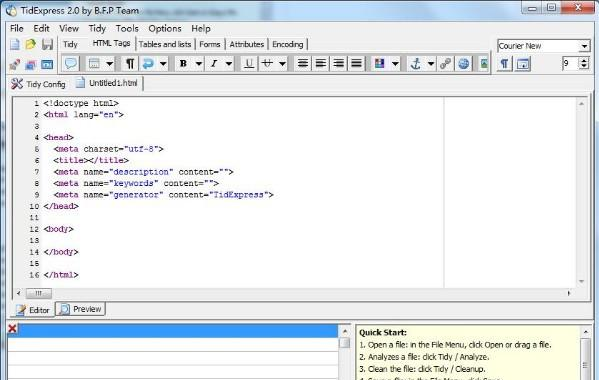This screenshot has height=380, width=599.
Task: Open the File menu
Action: click(17, 28)
